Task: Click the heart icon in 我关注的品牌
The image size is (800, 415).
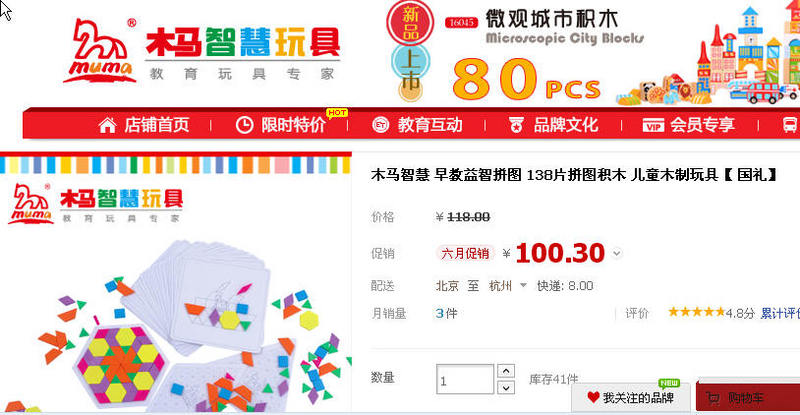Action: [x=593, y=398]
